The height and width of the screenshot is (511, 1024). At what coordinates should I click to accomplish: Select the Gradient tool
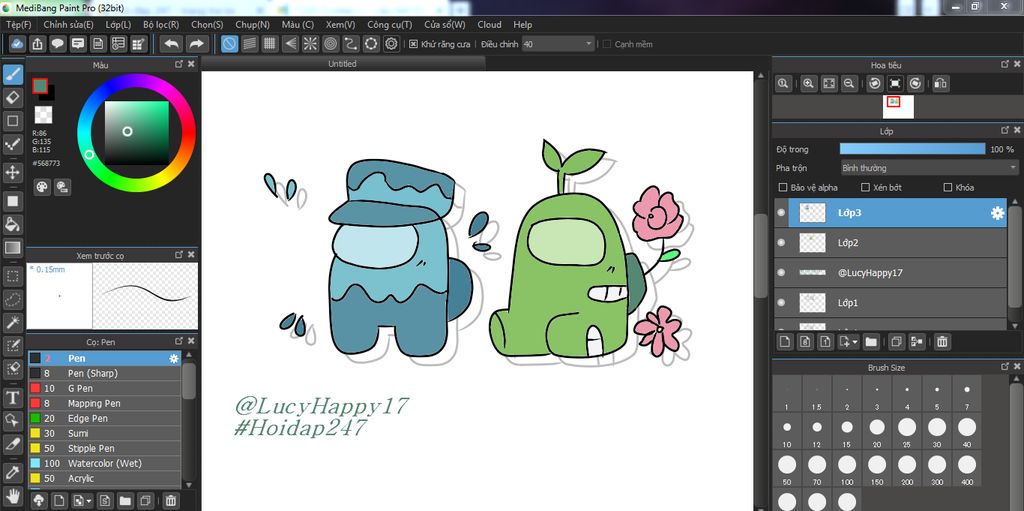point(12,248)
